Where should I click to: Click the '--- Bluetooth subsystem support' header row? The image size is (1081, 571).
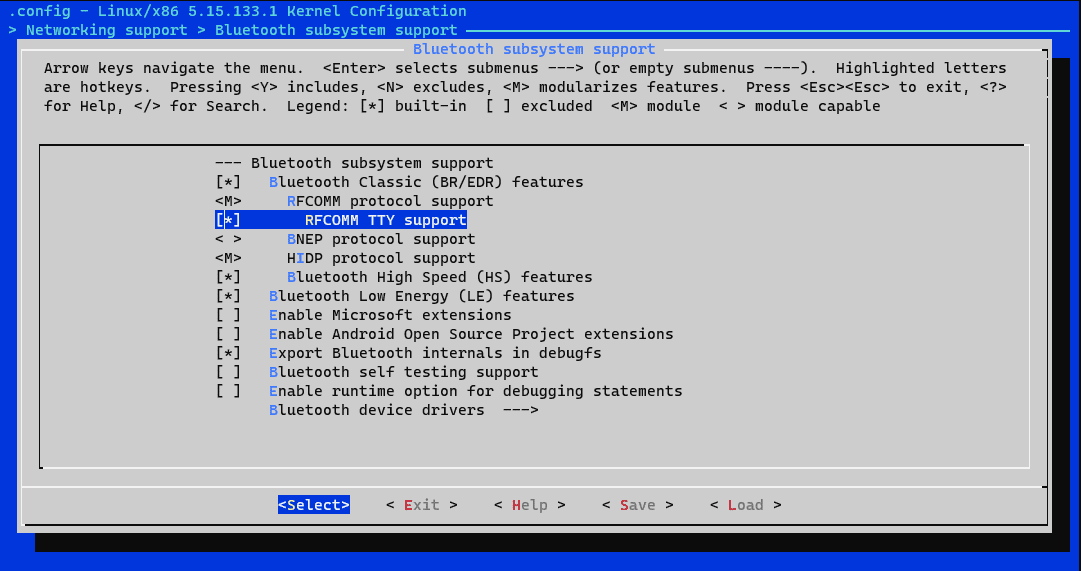[x=354, y=163]
